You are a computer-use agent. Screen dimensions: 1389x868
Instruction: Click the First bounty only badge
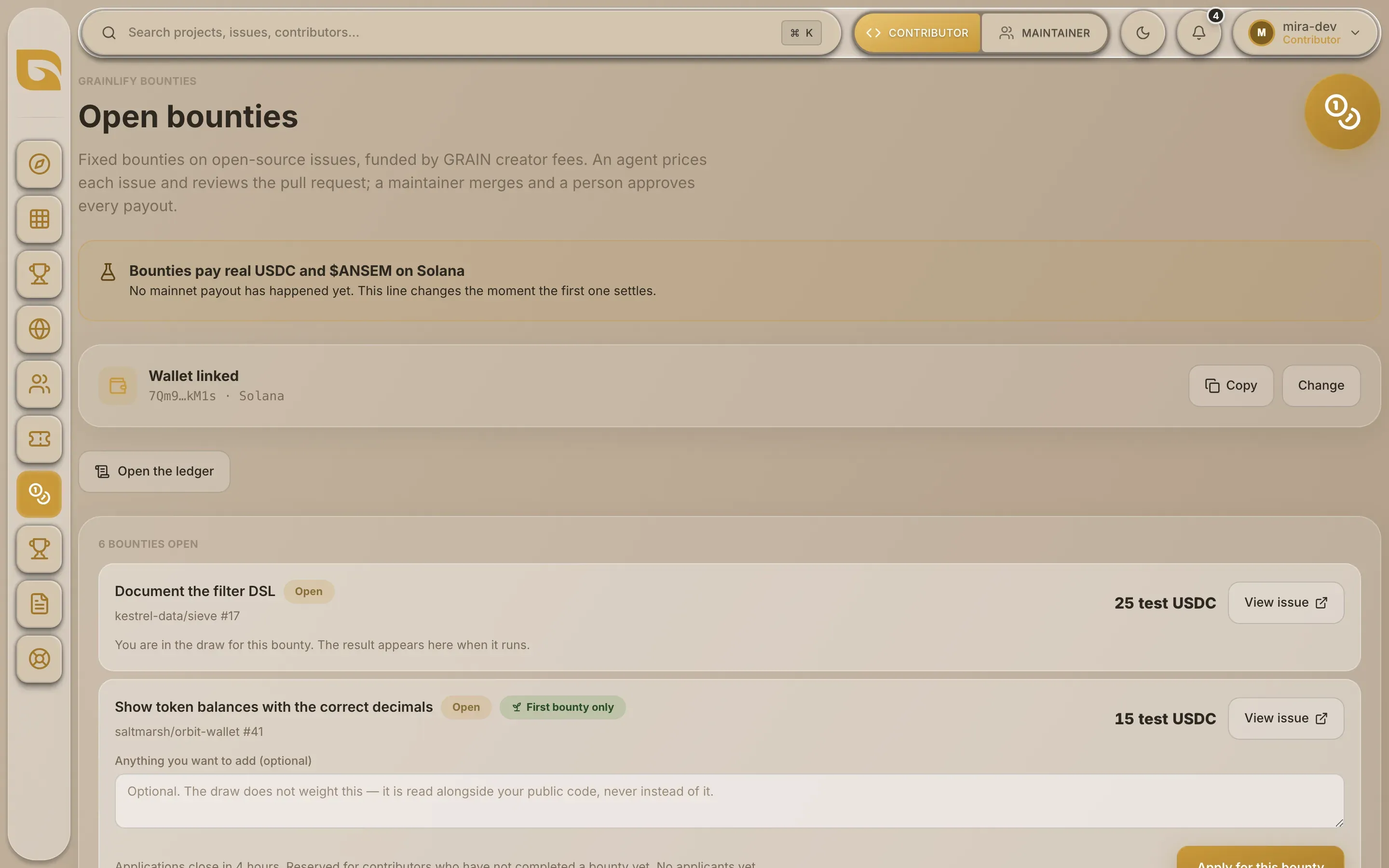(562, 707)
